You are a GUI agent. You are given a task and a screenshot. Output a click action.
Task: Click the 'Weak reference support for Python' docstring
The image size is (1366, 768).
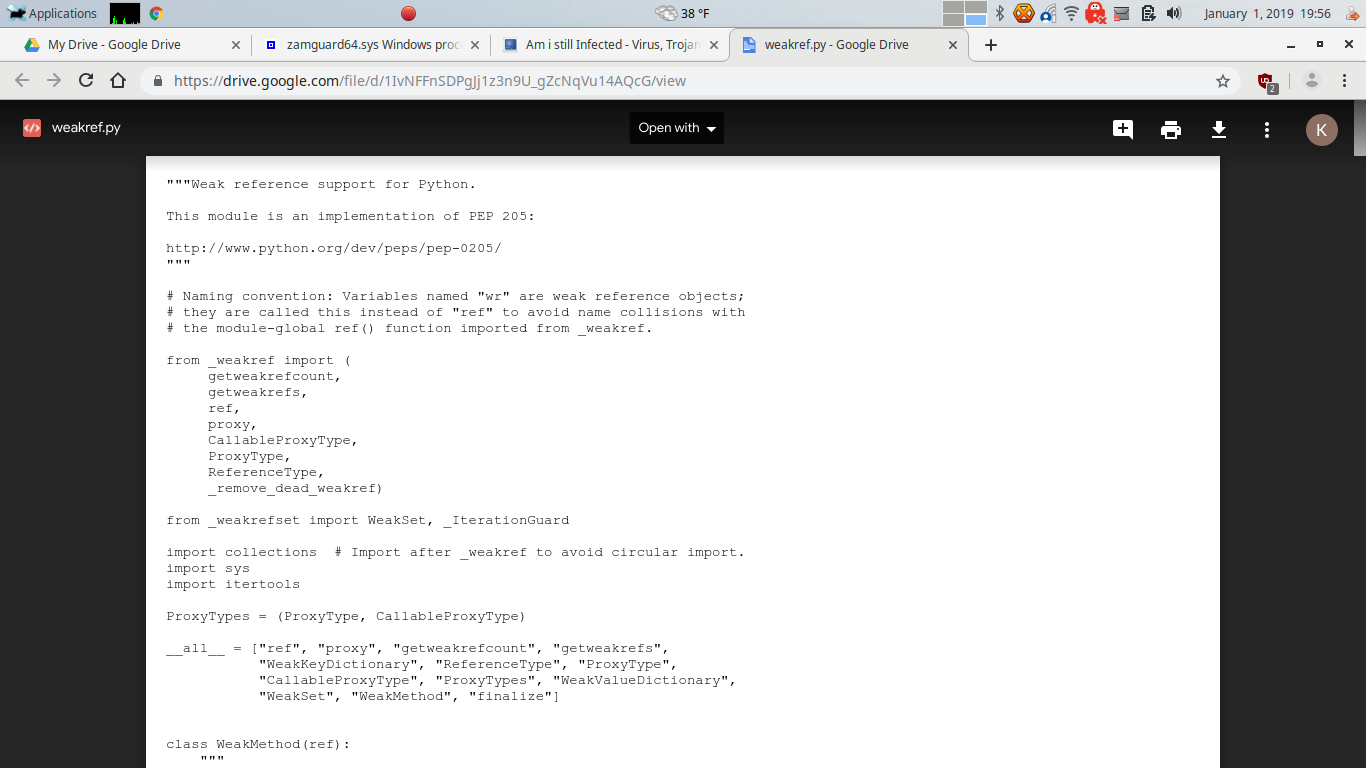[x=321, y=184]
